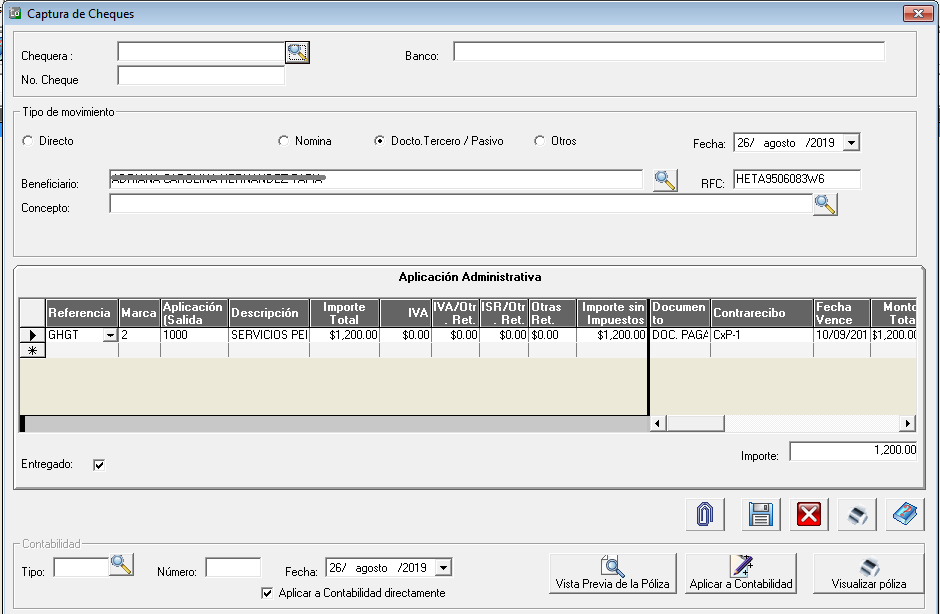Select the Directo movement type
940x614 pixels.
tap(27, 141)
